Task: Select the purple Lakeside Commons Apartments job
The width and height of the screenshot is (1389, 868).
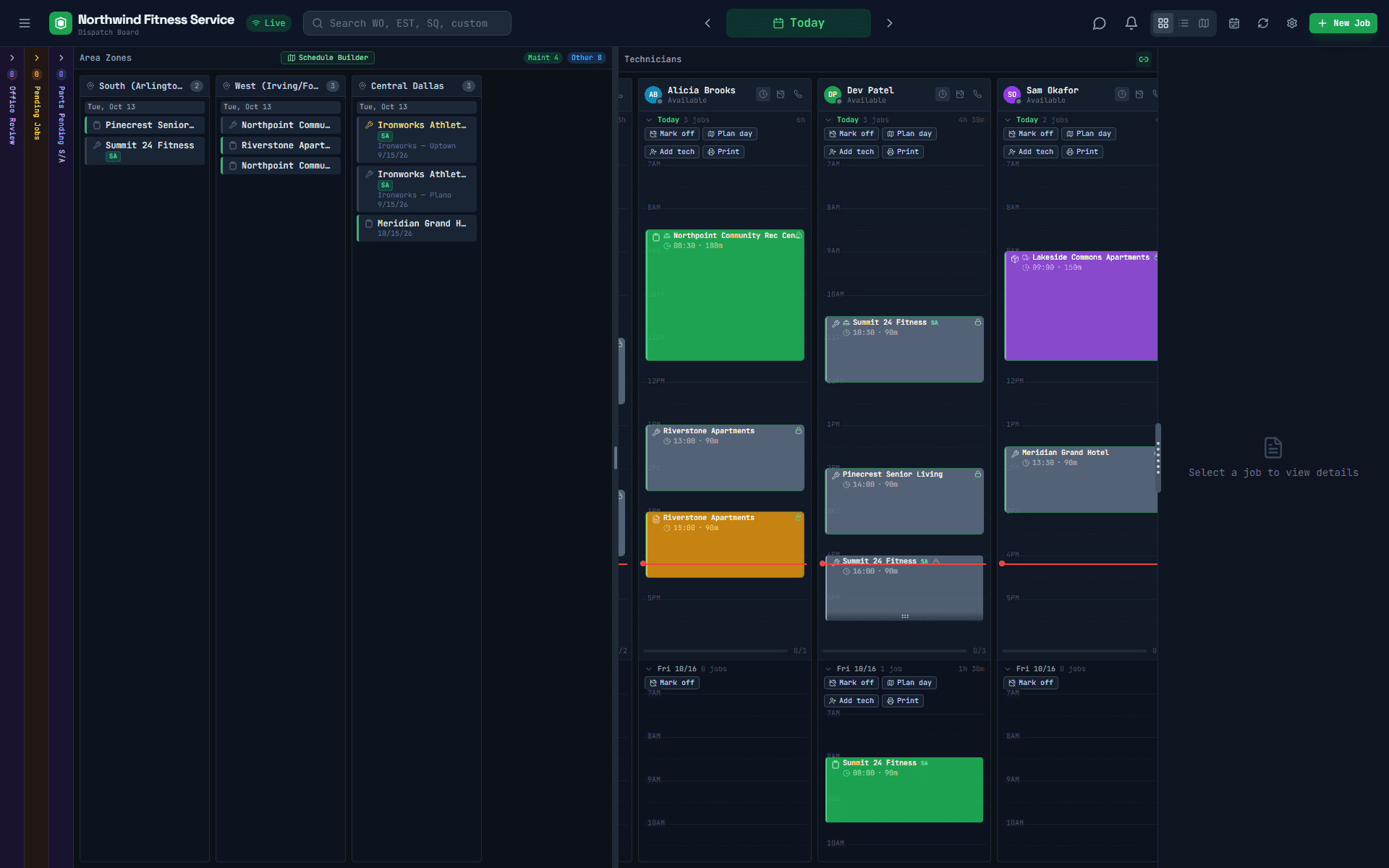Action: click(x=1081, y=306)
